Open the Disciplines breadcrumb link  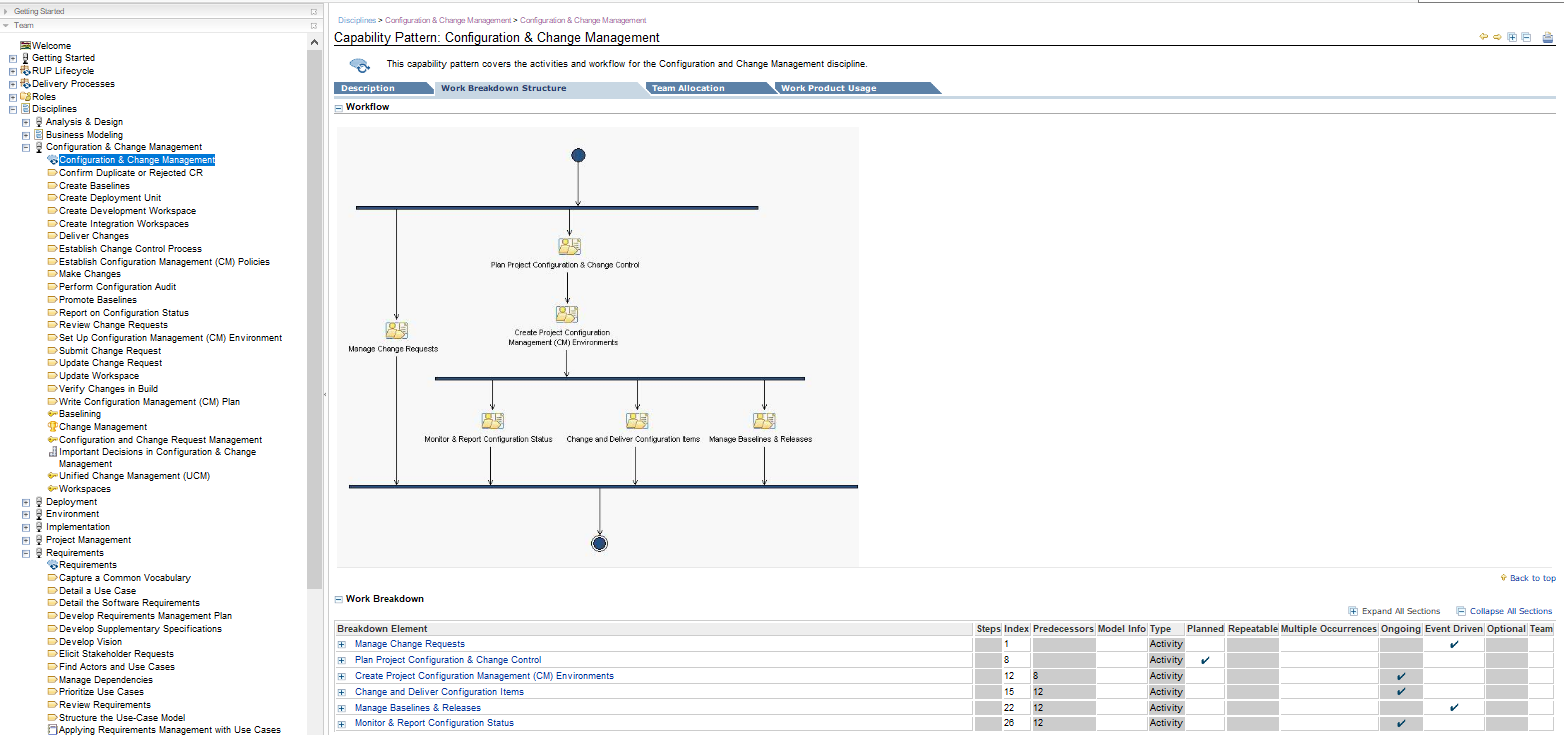point(357,20)
